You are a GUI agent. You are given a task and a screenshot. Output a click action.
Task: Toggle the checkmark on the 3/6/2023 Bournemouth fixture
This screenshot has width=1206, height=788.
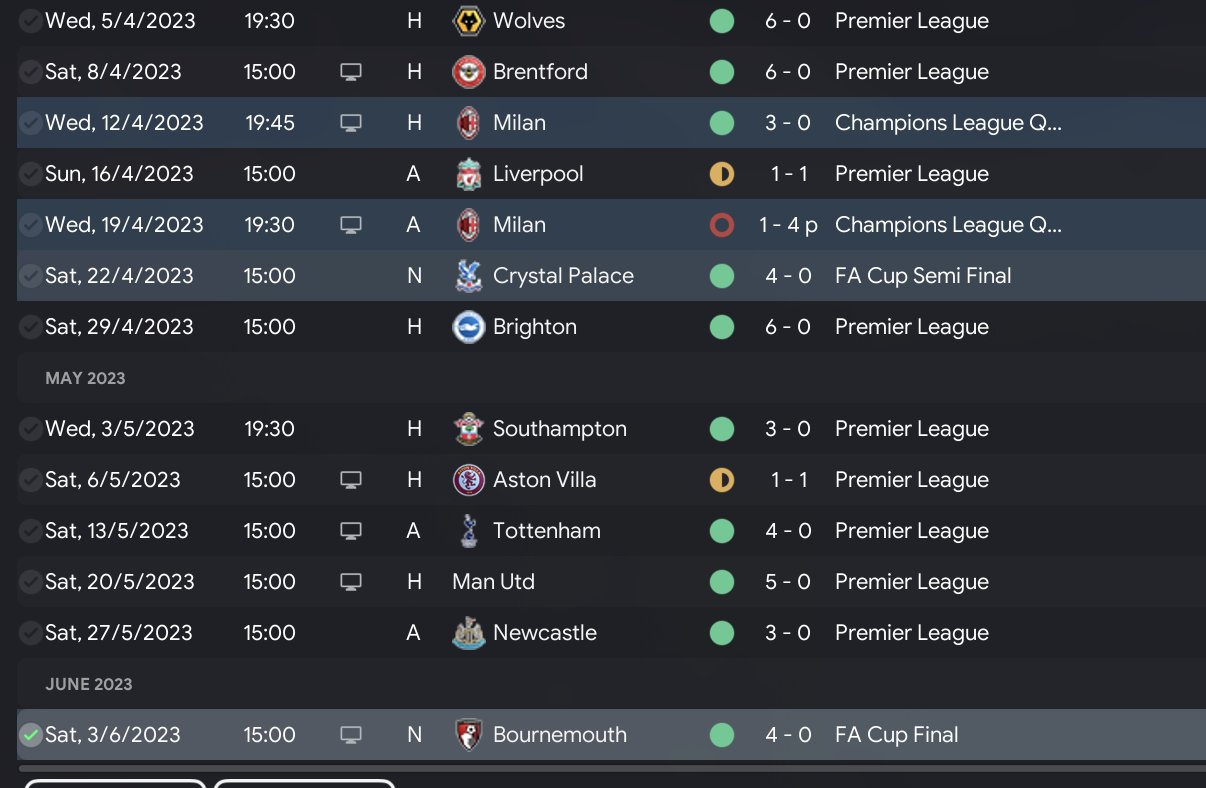tap(31, 735)
